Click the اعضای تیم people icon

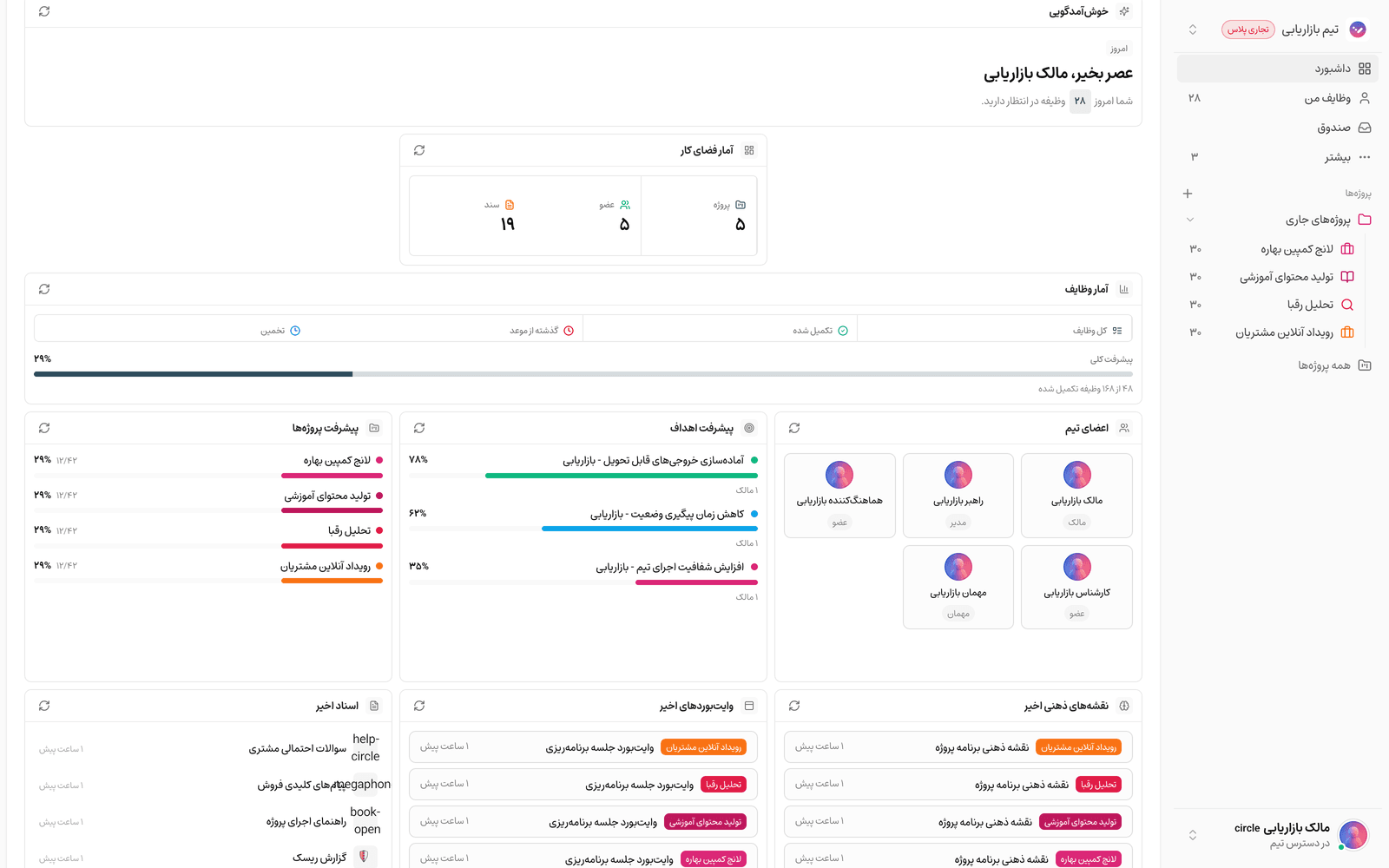coord(1124,428)
